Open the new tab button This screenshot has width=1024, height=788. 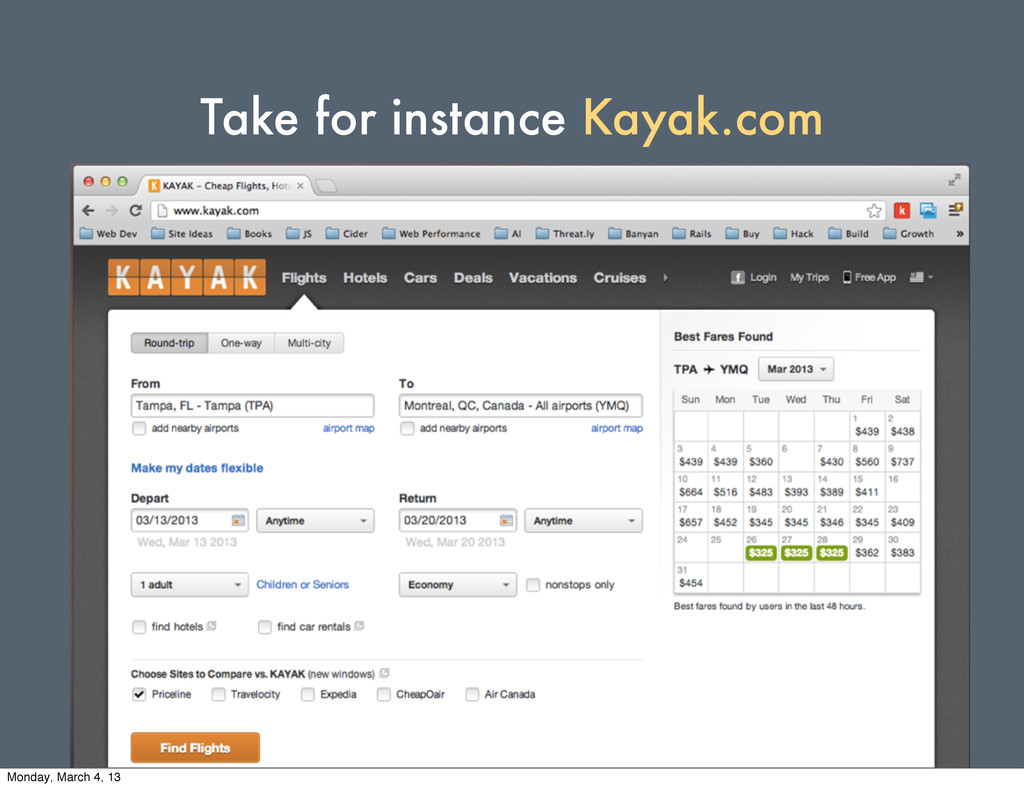pyautogui.click(x=326, y=186)
